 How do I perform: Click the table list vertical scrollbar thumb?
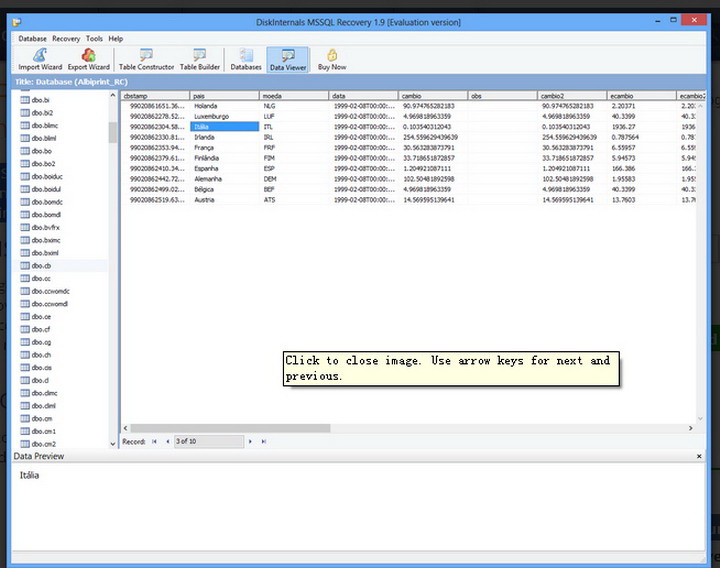point(112,132)
